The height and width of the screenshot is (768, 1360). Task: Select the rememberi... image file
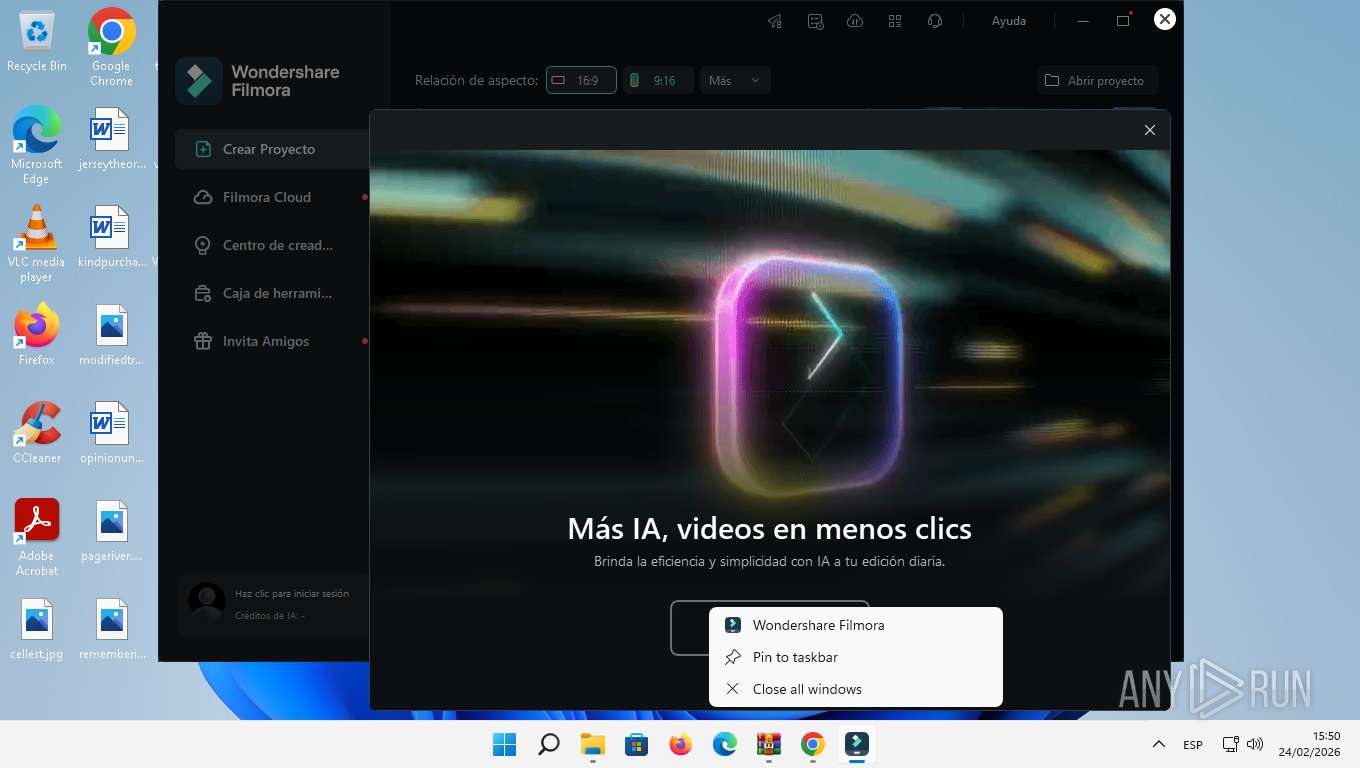point(111,629)
